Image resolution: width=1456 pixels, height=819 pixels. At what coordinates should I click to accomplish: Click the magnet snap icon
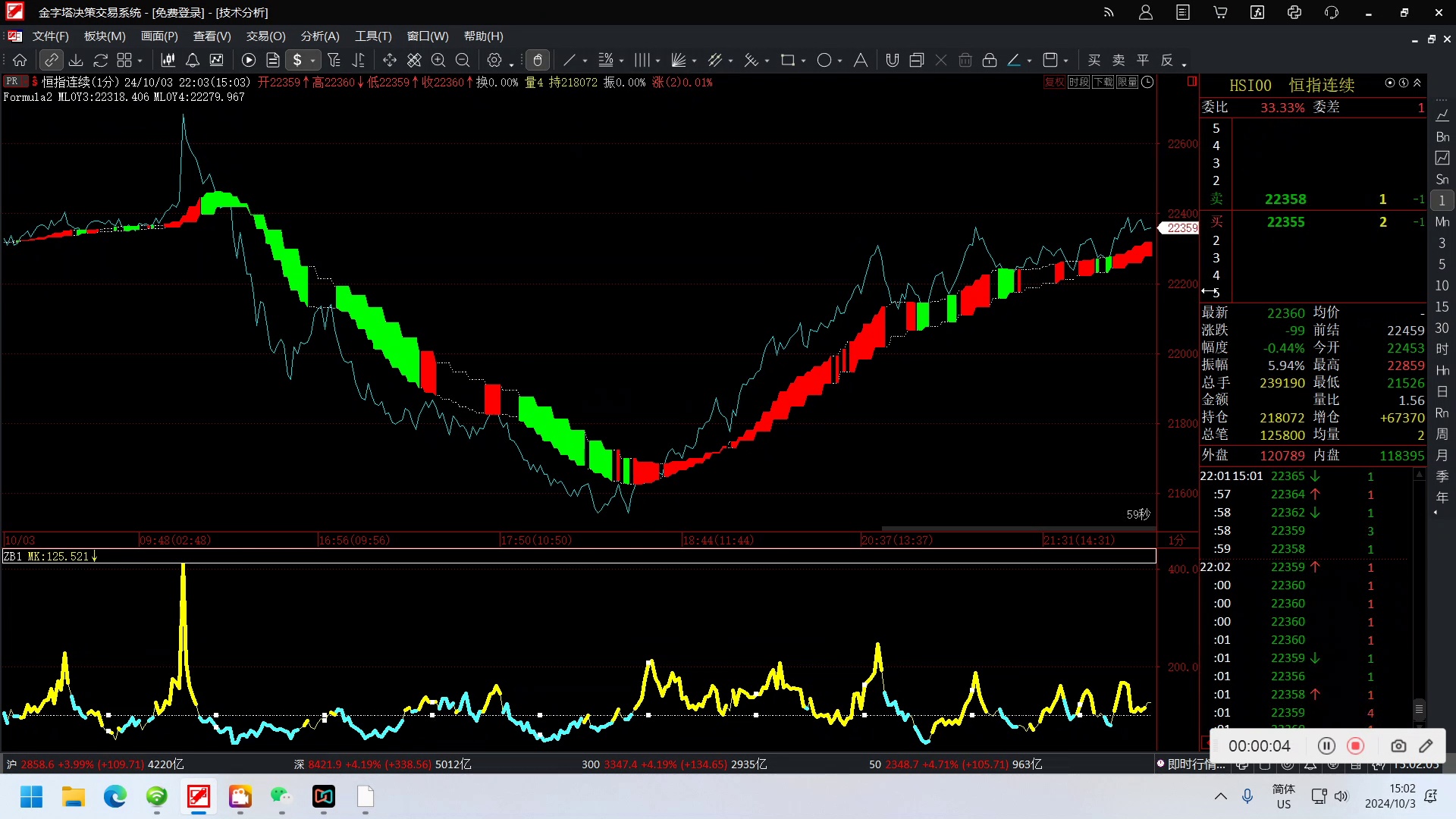[x=893, y=60]
